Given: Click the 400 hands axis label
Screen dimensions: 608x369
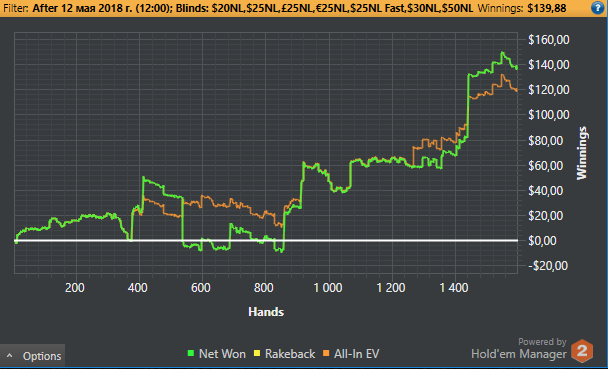Looking at the screenshot, I should [x=138, y=288].
